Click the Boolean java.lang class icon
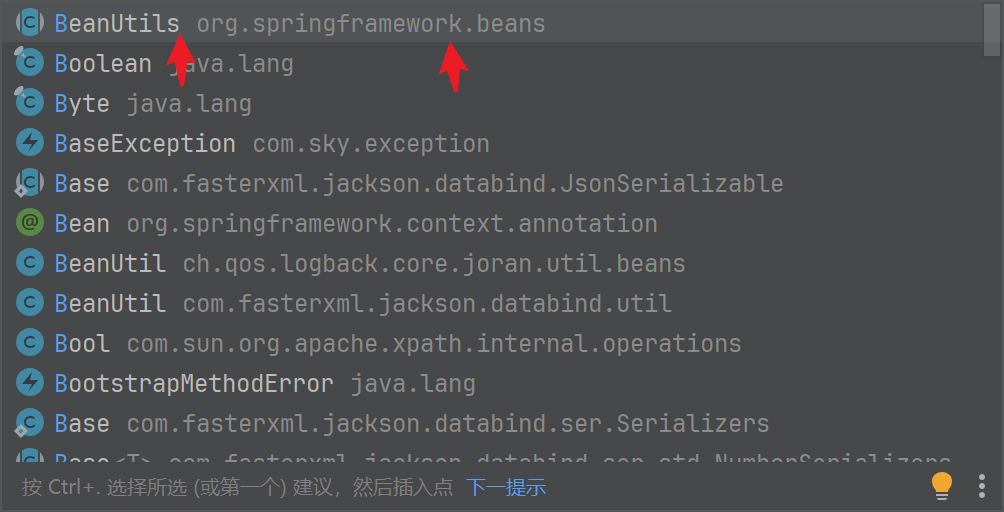 (x=29, y=63)
